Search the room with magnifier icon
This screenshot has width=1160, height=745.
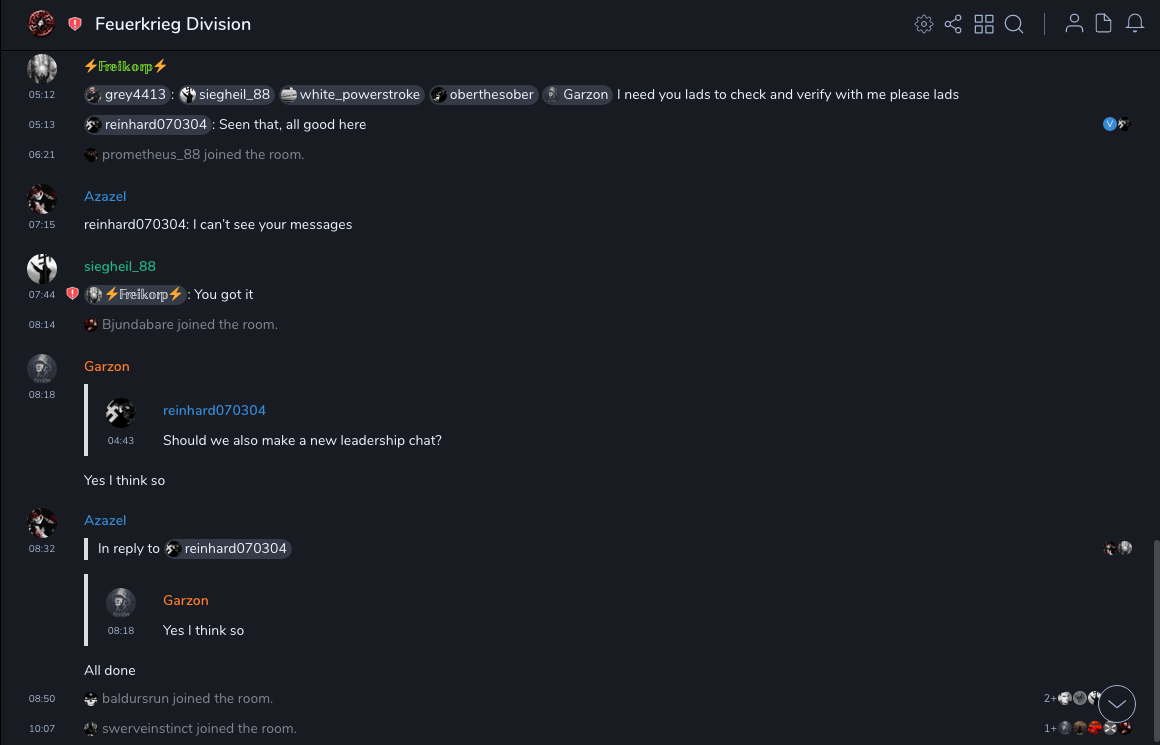coord(1014,24)
